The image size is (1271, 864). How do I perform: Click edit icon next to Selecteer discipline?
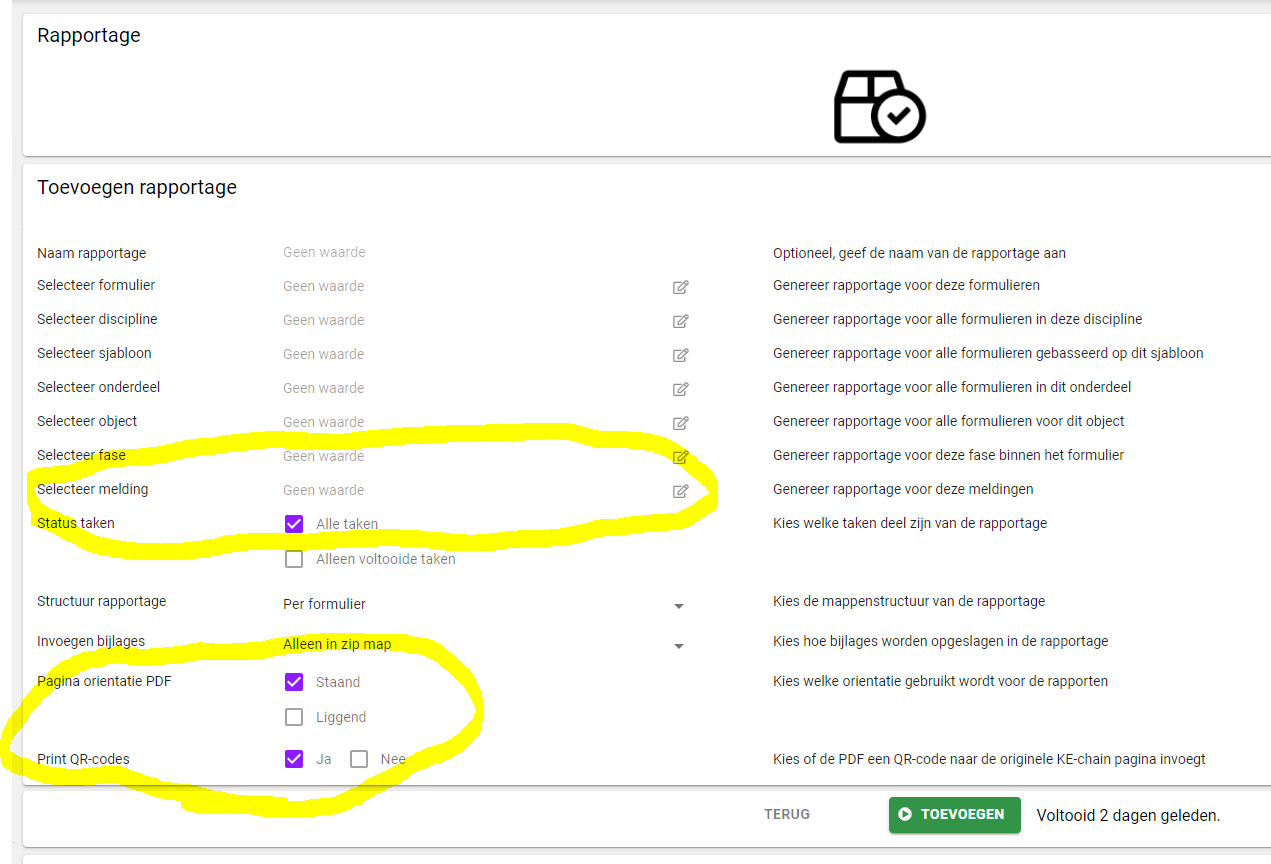(680, 321)
